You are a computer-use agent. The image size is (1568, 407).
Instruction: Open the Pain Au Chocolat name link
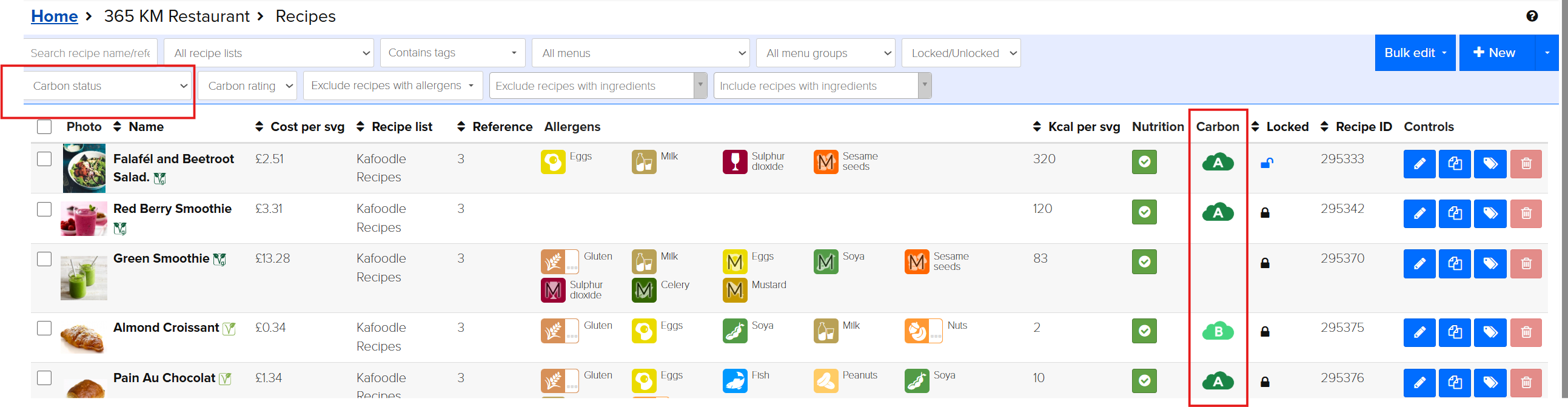[x=164, y=378]
